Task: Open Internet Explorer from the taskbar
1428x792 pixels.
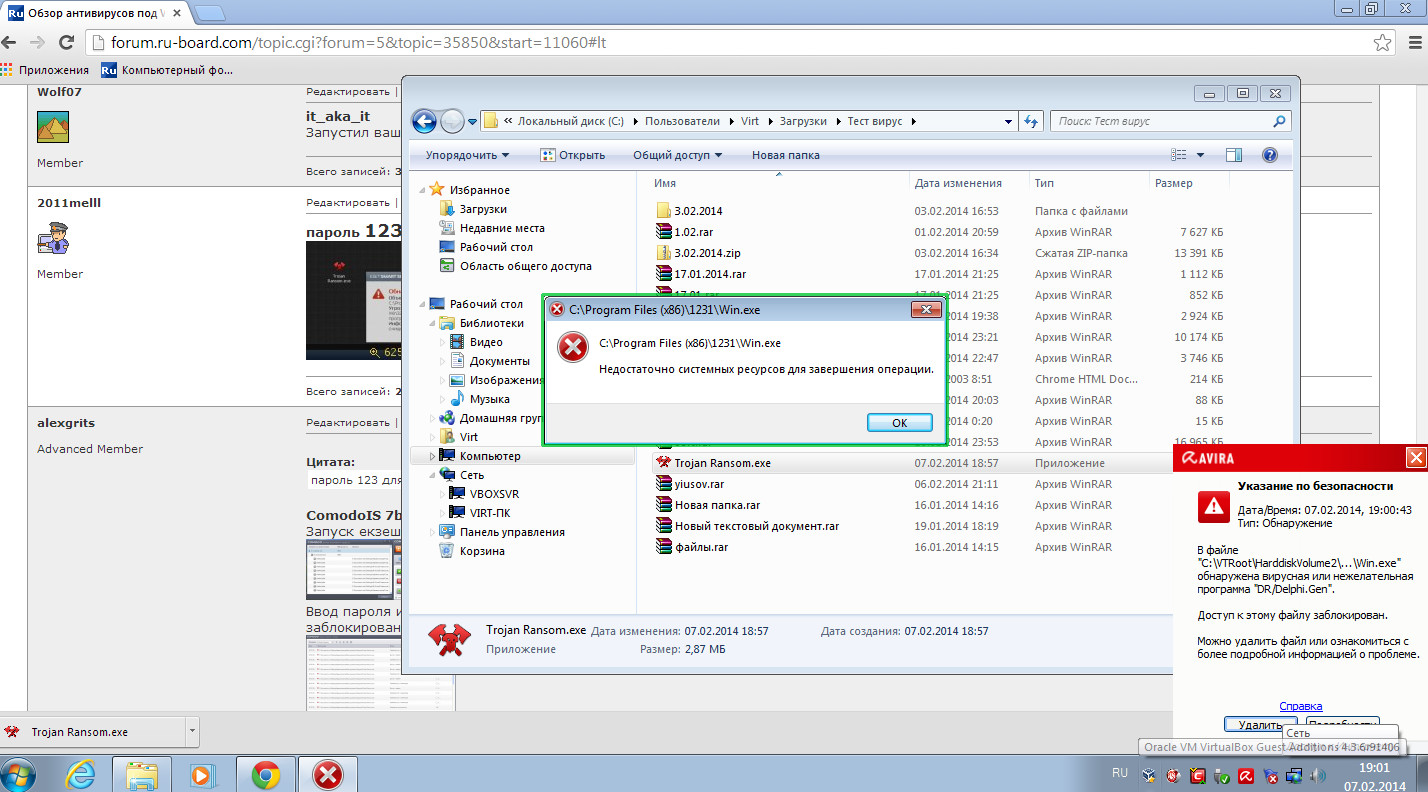Action: pos(80,774)
